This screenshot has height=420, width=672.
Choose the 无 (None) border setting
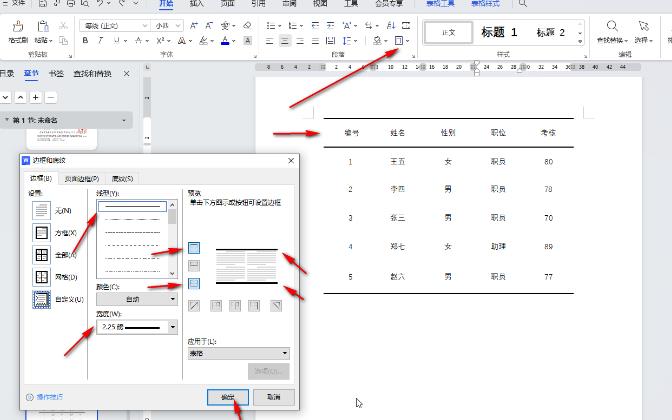click(42, 210)
